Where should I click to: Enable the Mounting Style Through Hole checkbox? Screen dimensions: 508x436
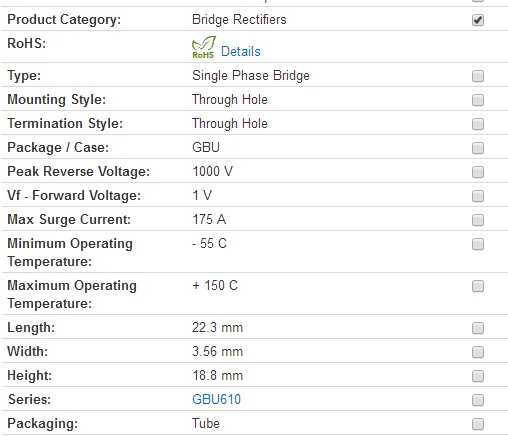[478, 100]
